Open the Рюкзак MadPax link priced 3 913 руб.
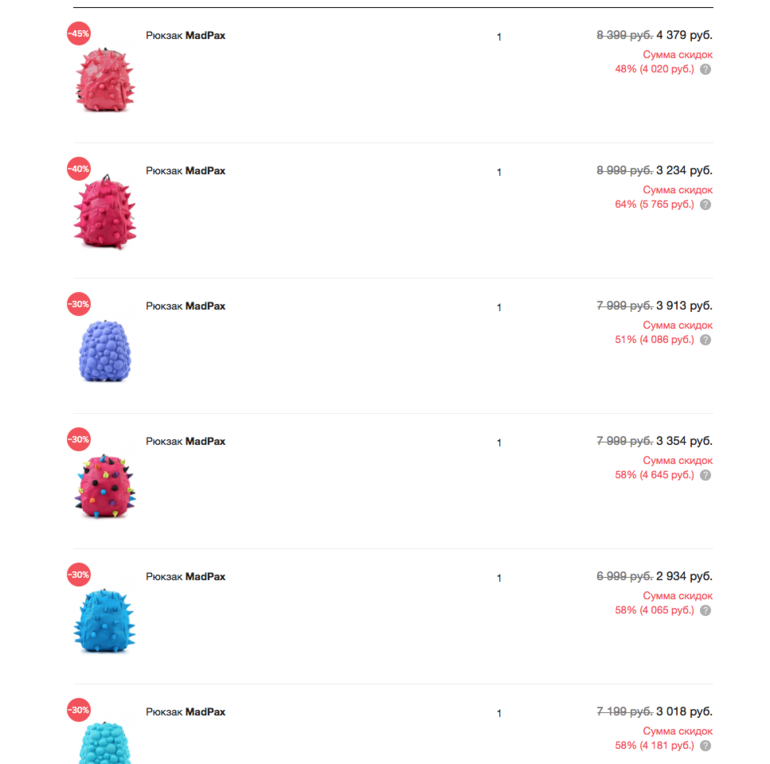The image size is (770, 764). click(186, 306)
